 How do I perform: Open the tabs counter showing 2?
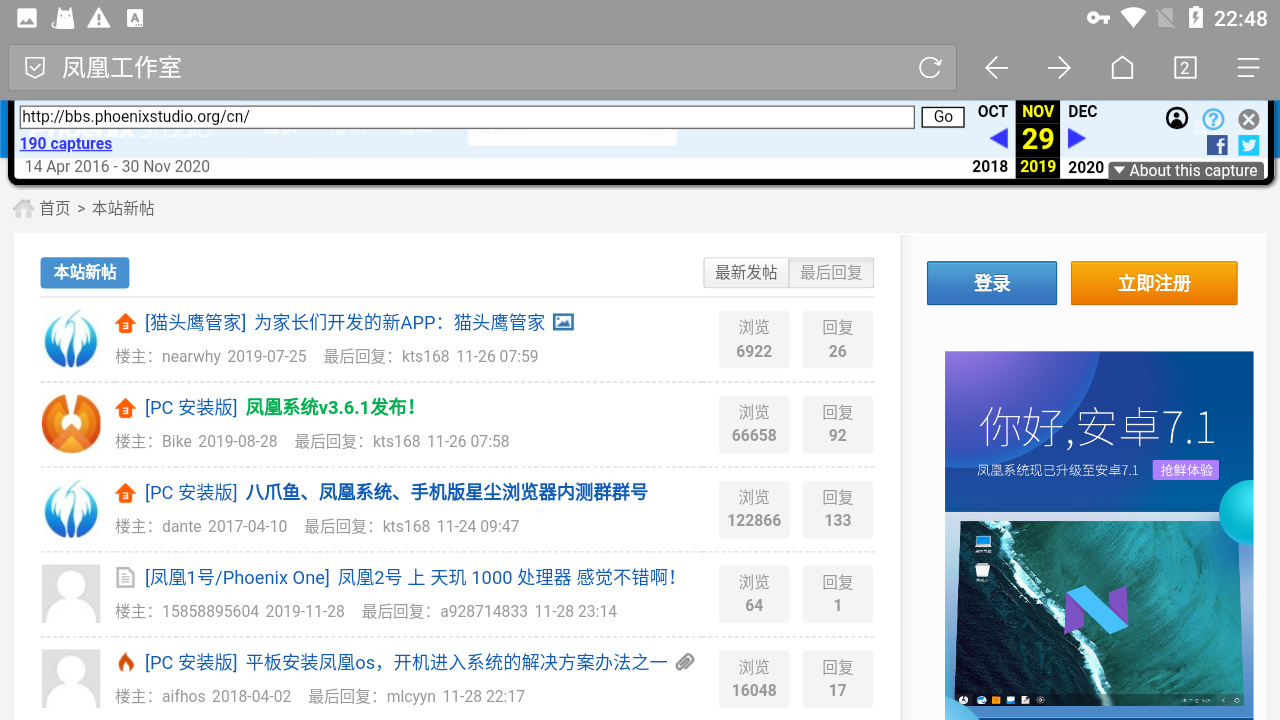(1185, 68)
